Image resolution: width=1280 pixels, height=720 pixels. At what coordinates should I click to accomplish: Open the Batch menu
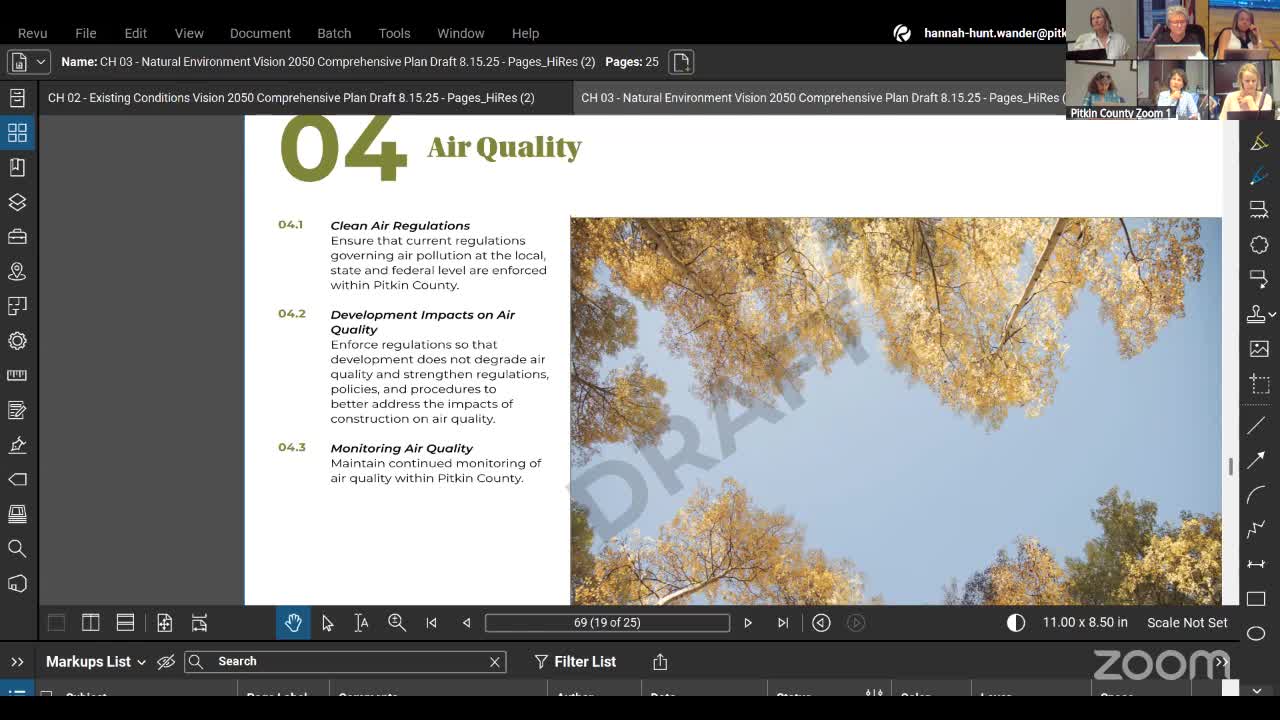point(334,33)
